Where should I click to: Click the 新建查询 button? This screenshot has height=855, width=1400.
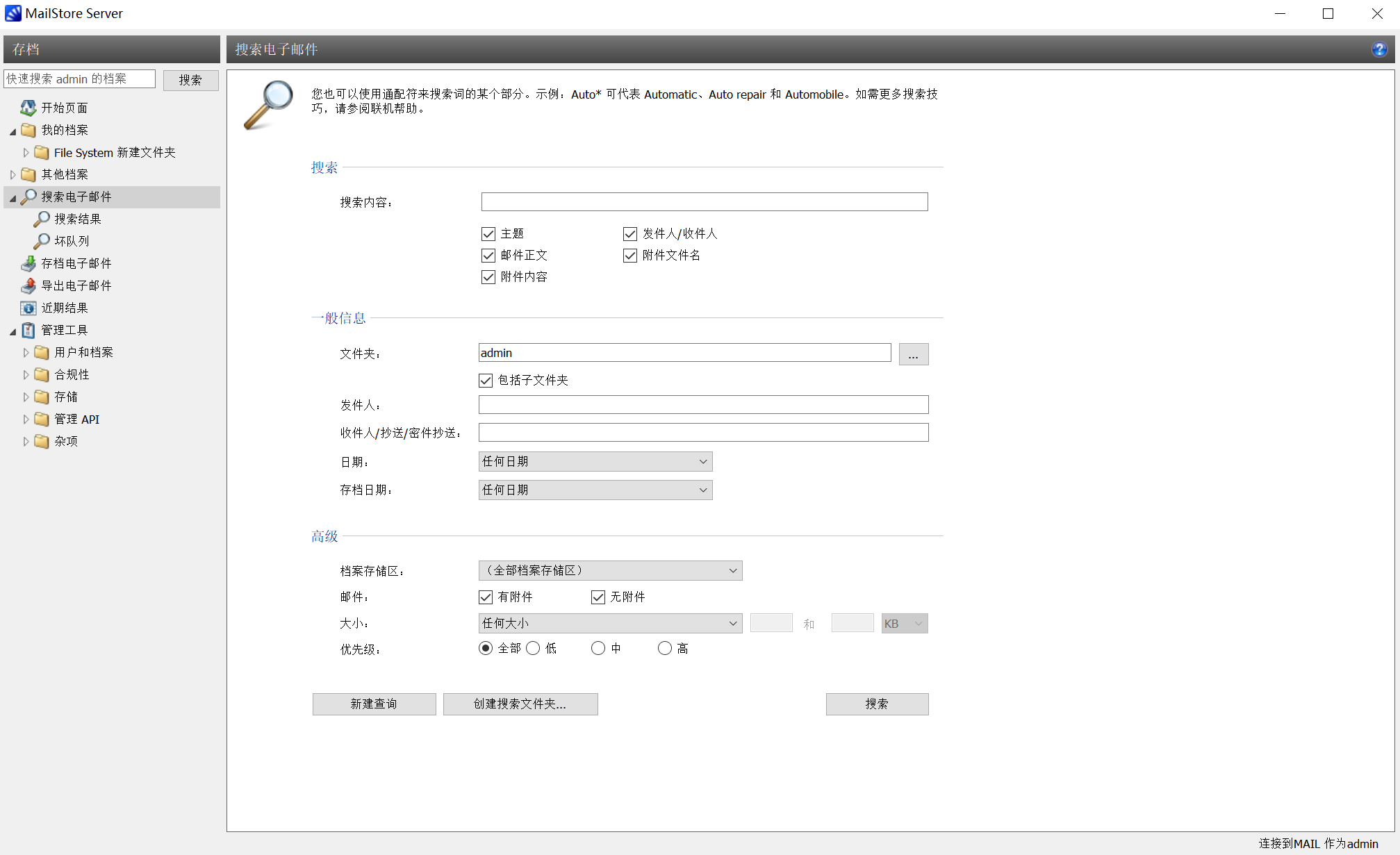click(374, 704)
